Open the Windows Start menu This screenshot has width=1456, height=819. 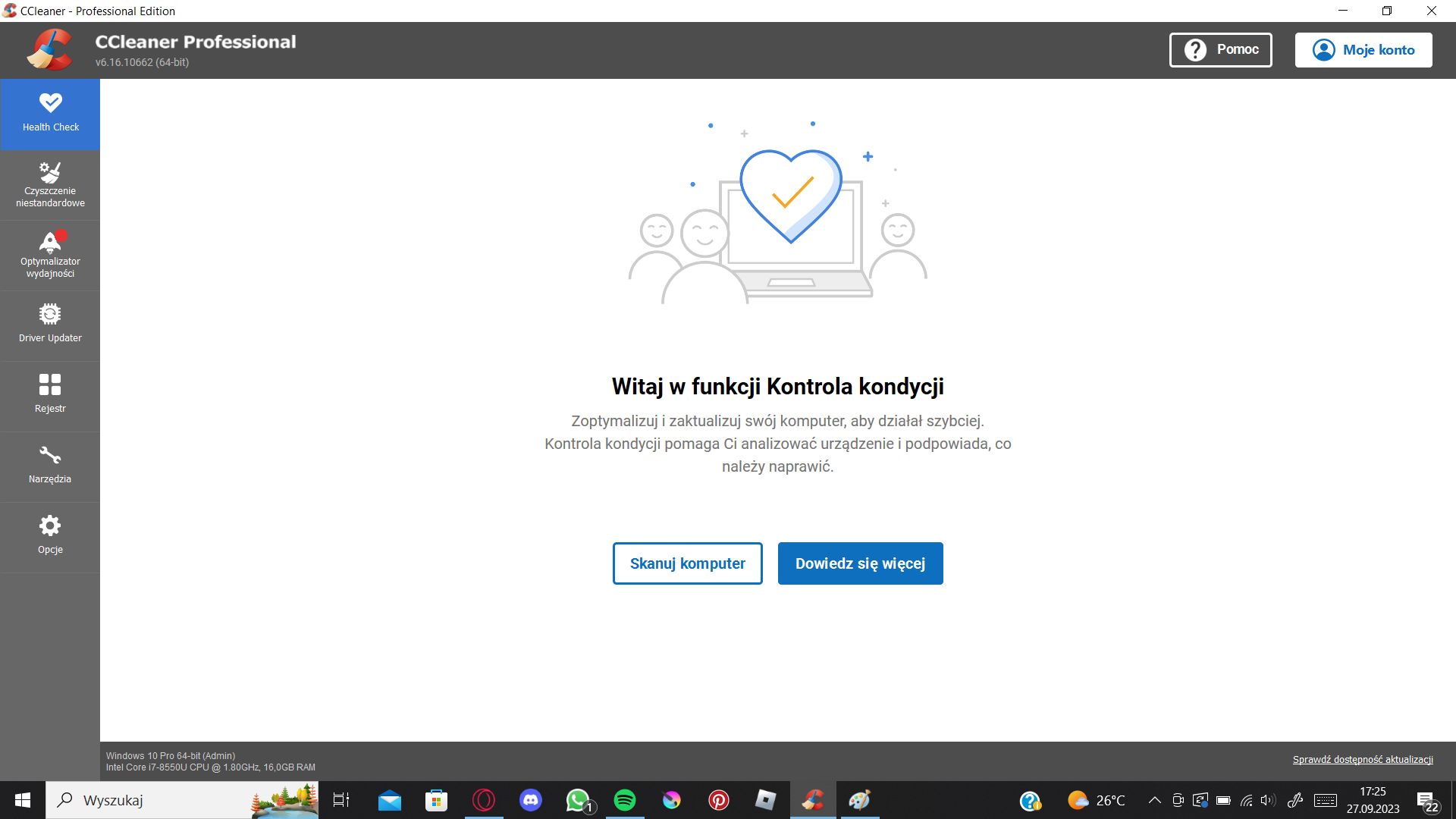pyautogui.click(x=23, y=800)
